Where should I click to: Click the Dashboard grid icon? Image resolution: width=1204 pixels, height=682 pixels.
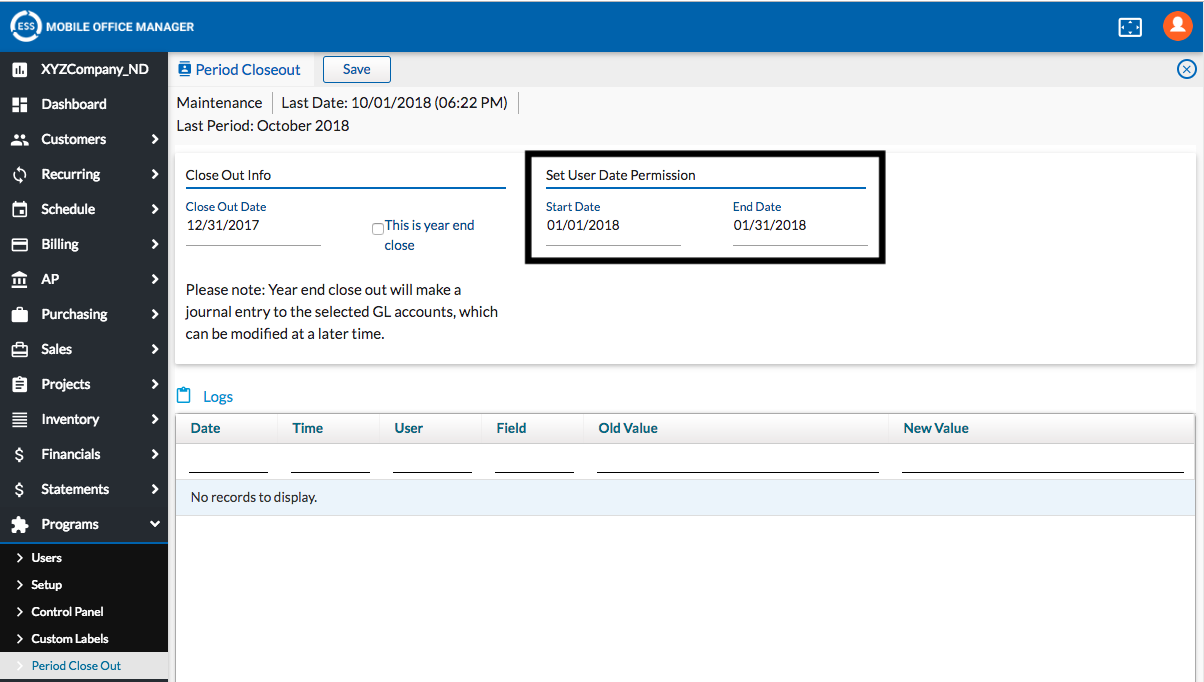19,104
